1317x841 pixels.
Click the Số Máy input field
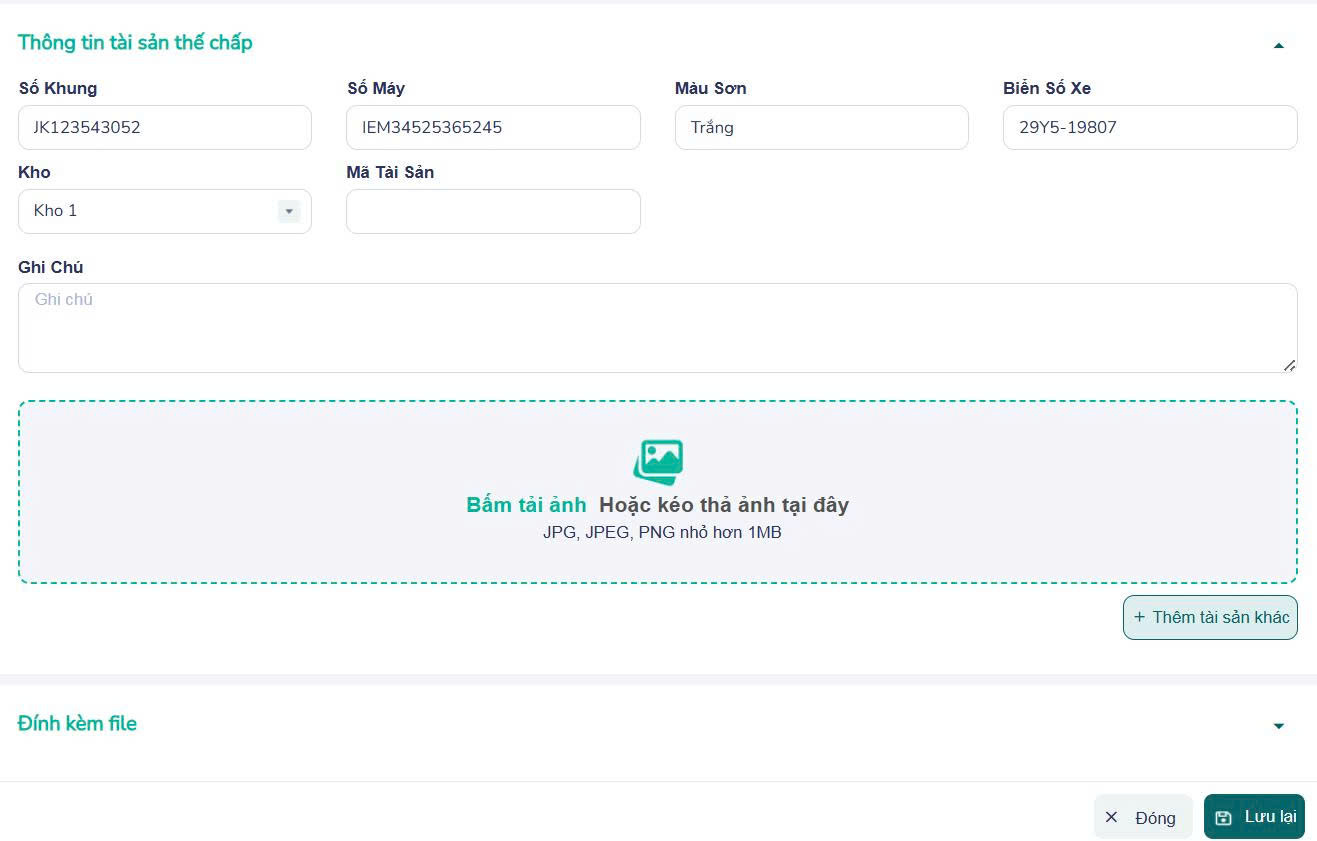pos(493,127)
